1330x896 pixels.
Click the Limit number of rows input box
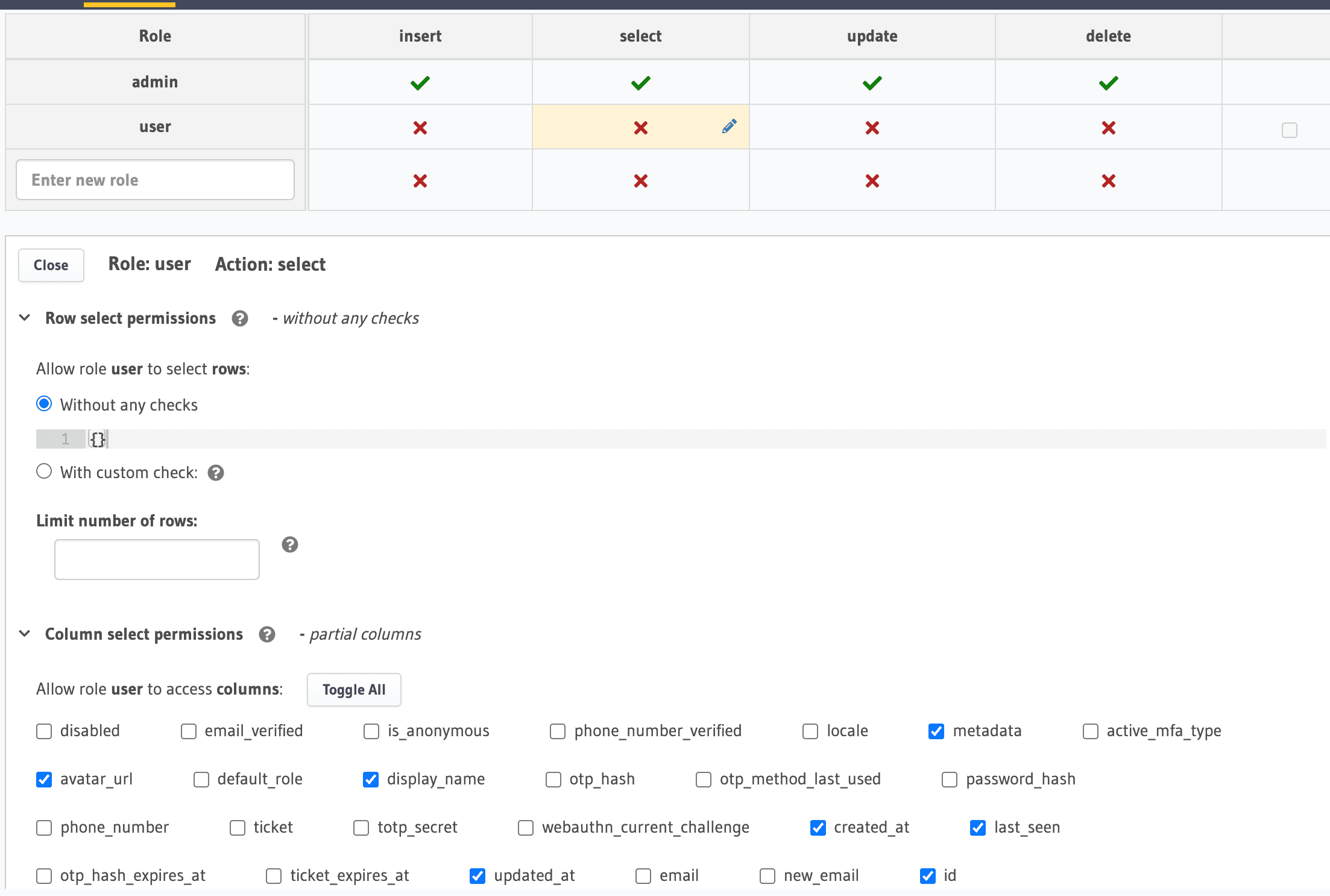tap(156, 559)
